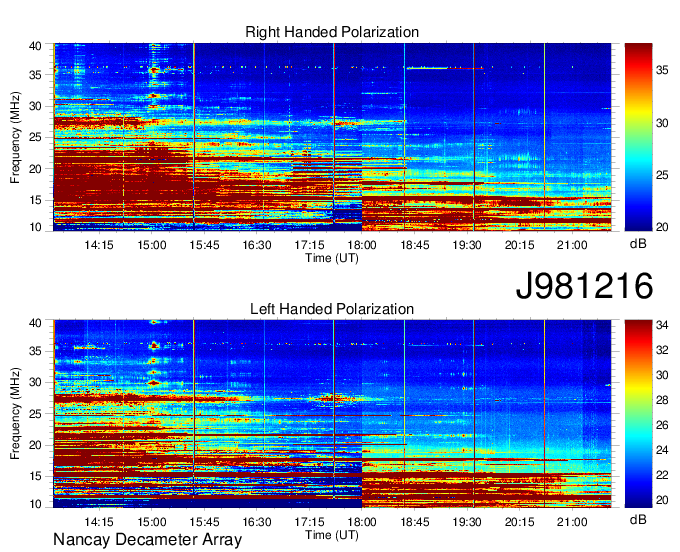Click the right-handed spectrogram plot area

(332, 137)
